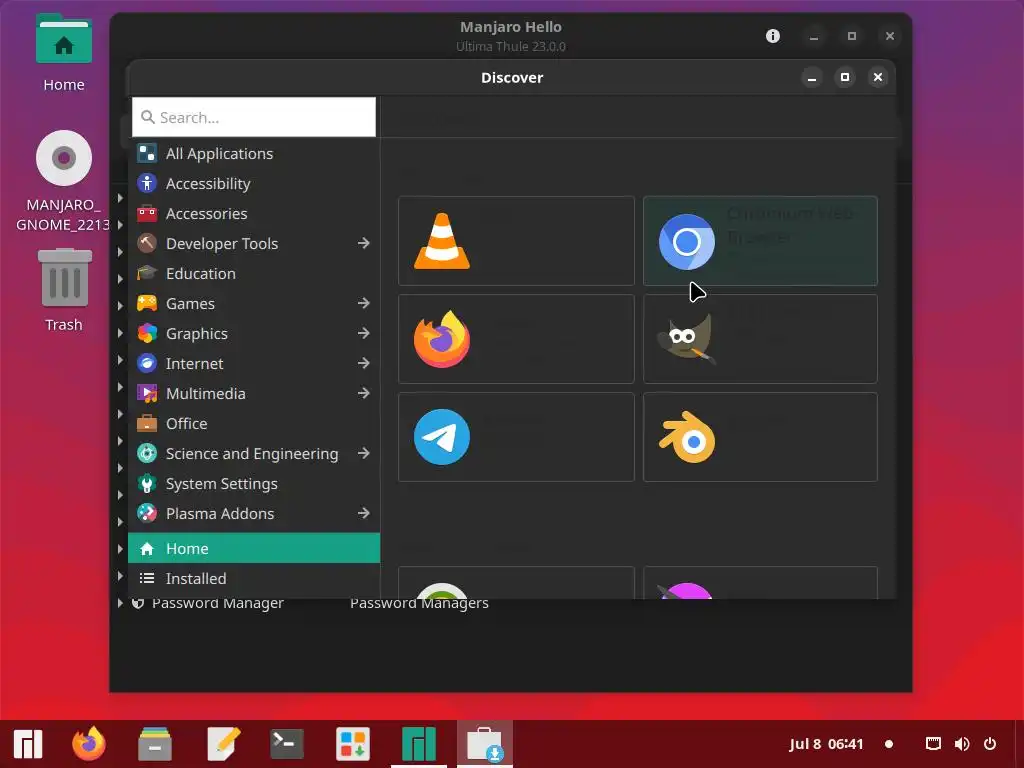
Task: Launch Firefox from the taskbar
Action: click(89, 744)
